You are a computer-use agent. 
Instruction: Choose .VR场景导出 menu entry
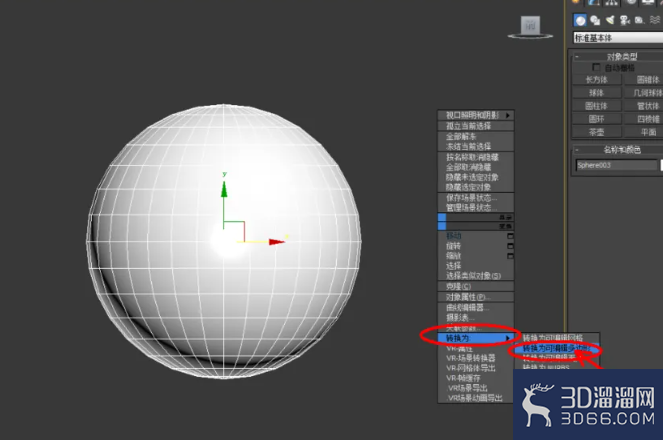[x=476, y=388]
